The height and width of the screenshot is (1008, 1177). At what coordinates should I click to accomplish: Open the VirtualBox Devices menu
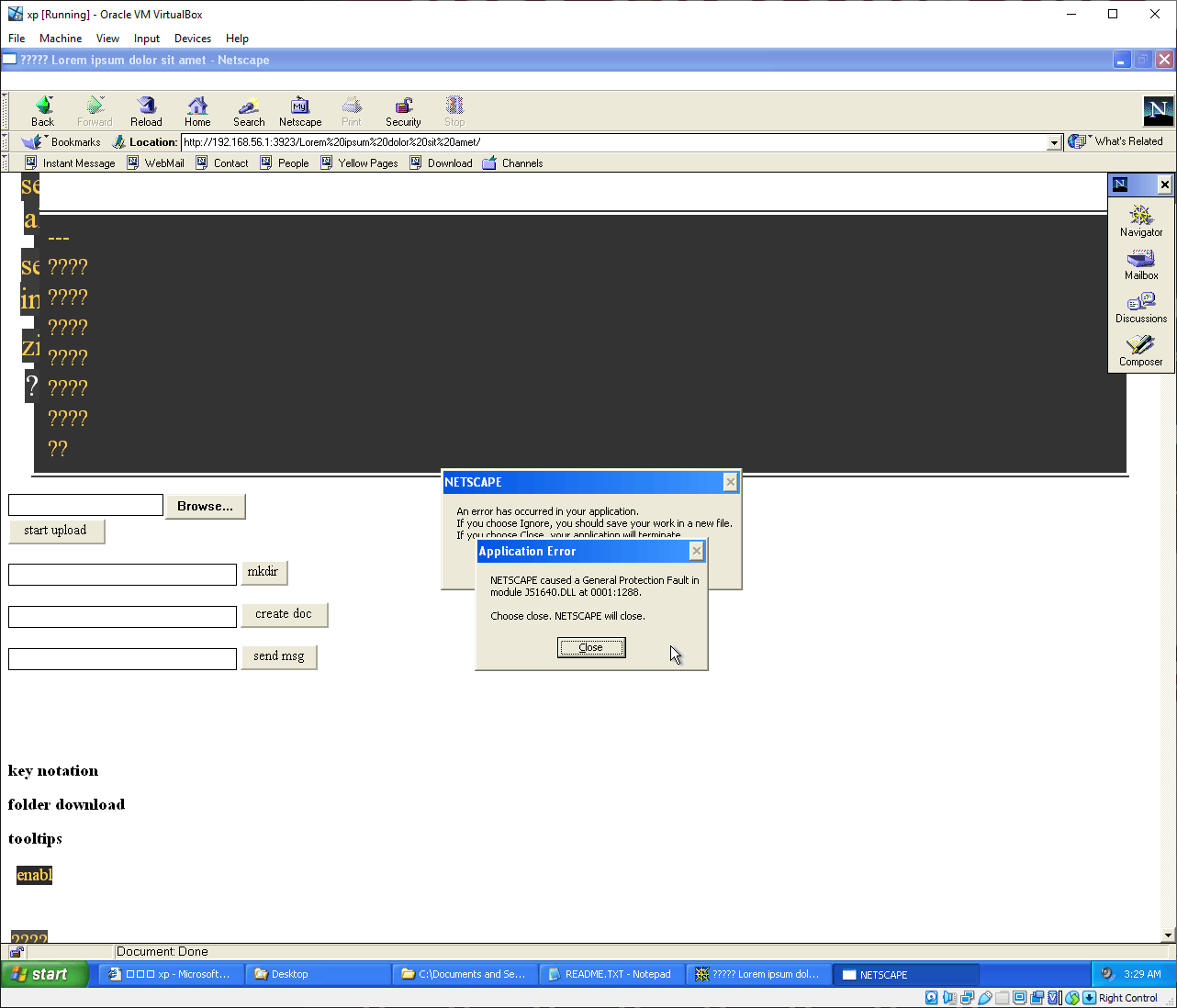193,39
